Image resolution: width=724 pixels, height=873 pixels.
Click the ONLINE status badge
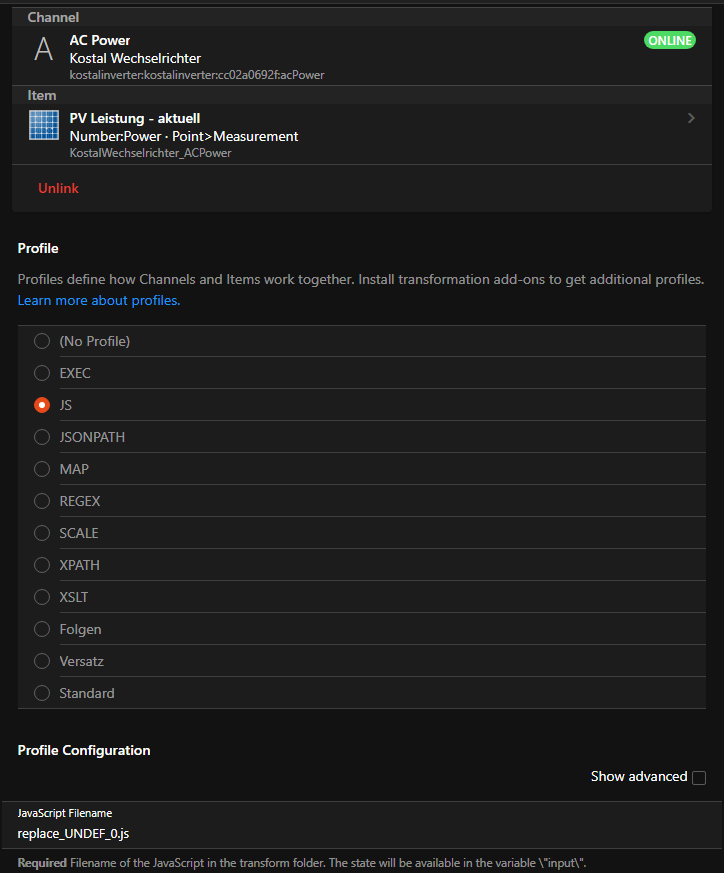(x=670, y=40)
